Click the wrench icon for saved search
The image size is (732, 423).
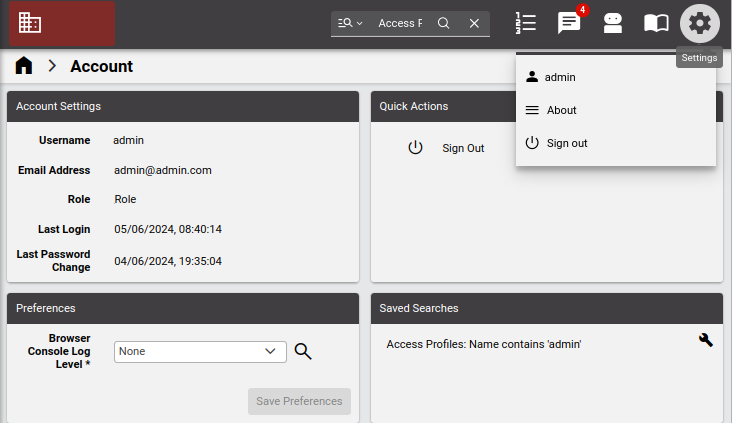pos(705,340)
